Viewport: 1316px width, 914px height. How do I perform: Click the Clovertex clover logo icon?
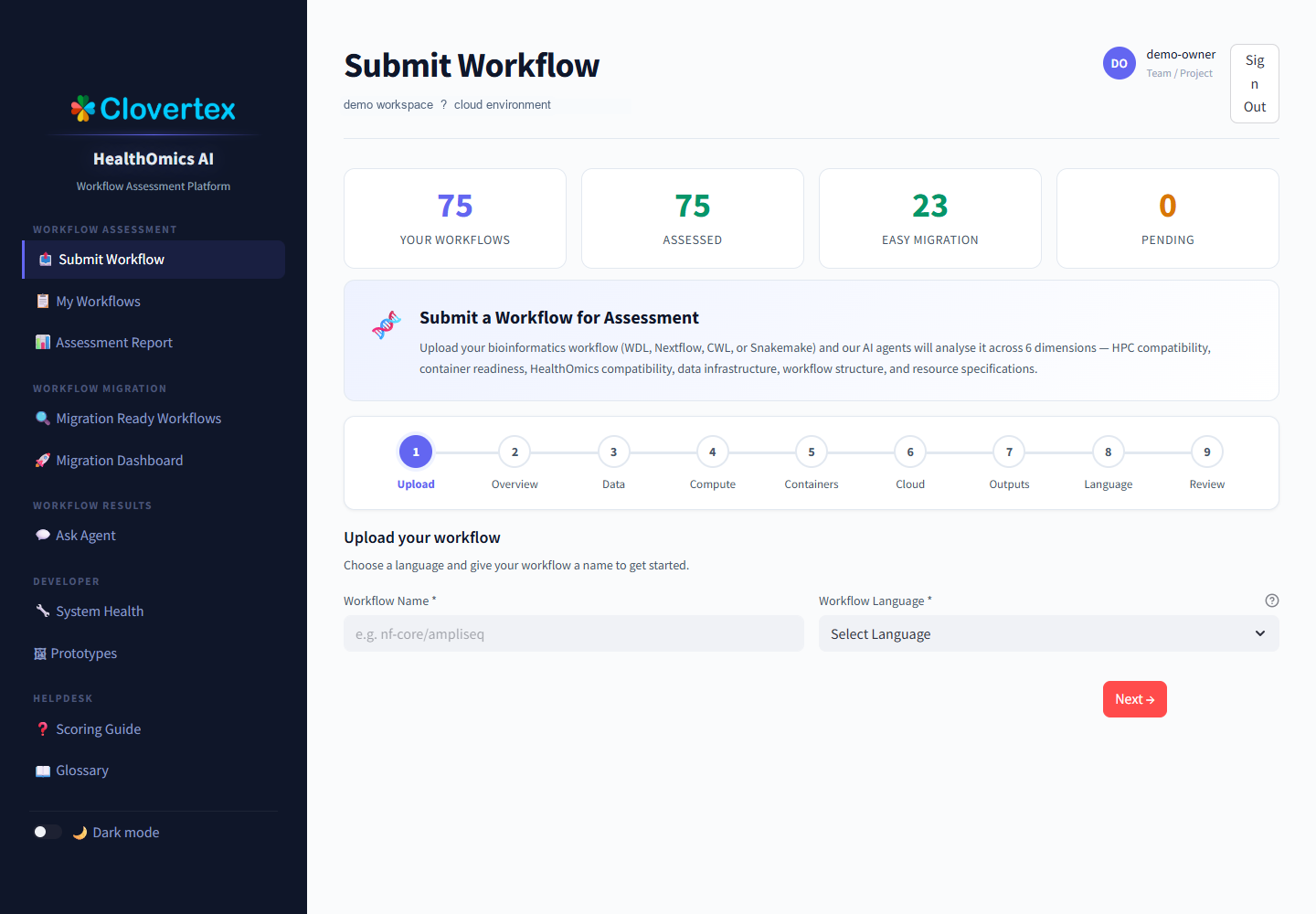tap(83, 109)
